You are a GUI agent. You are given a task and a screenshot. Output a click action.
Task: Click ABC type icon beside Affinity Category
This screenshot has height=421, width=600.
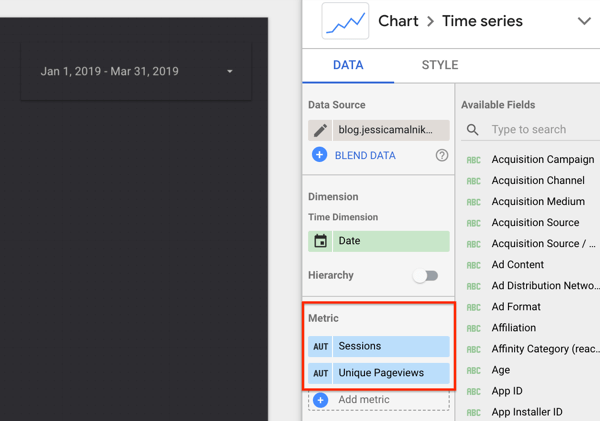click(x=473, y=349)
